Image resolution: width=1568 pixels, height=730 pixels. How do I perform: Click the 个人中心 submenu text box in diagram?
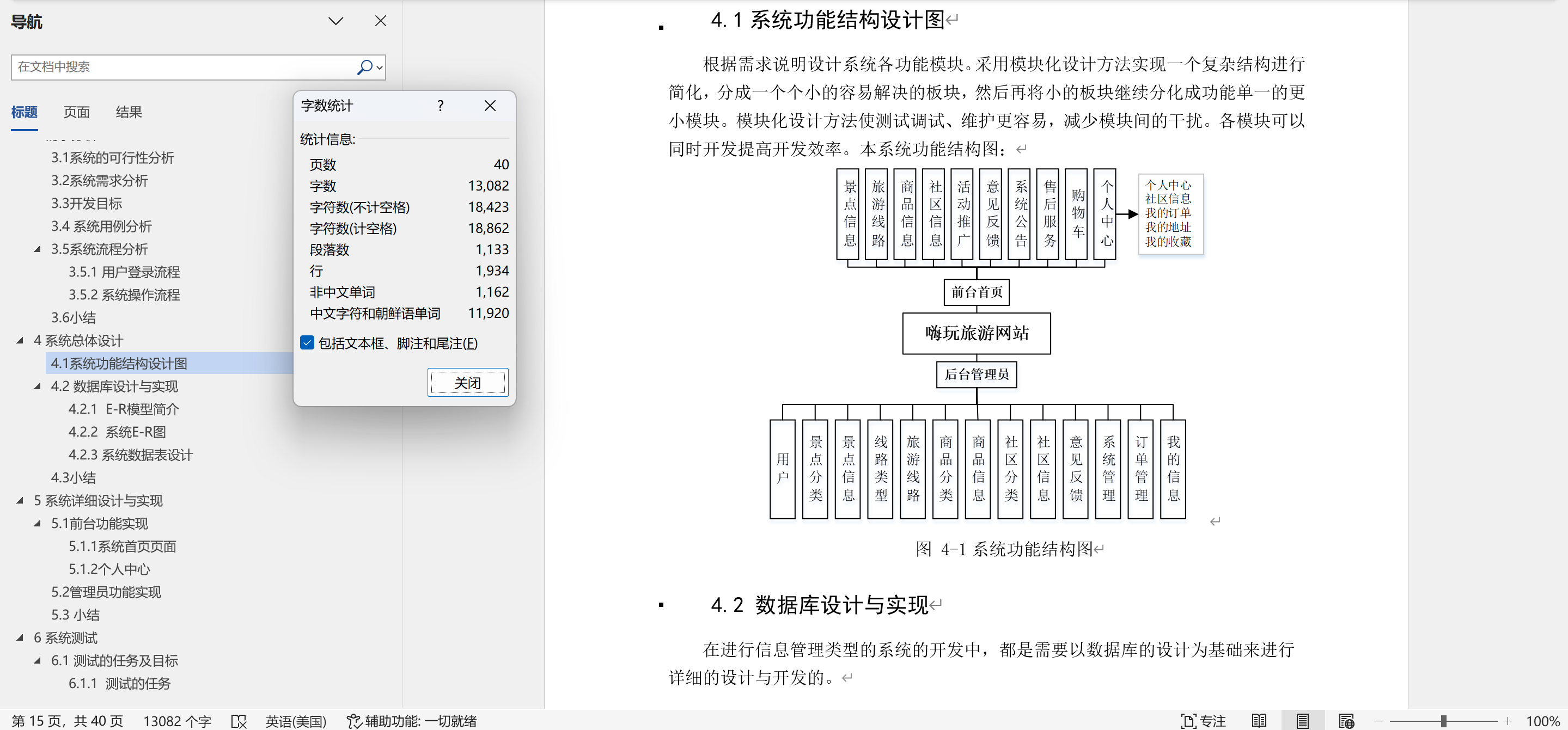coord(1170,213)
